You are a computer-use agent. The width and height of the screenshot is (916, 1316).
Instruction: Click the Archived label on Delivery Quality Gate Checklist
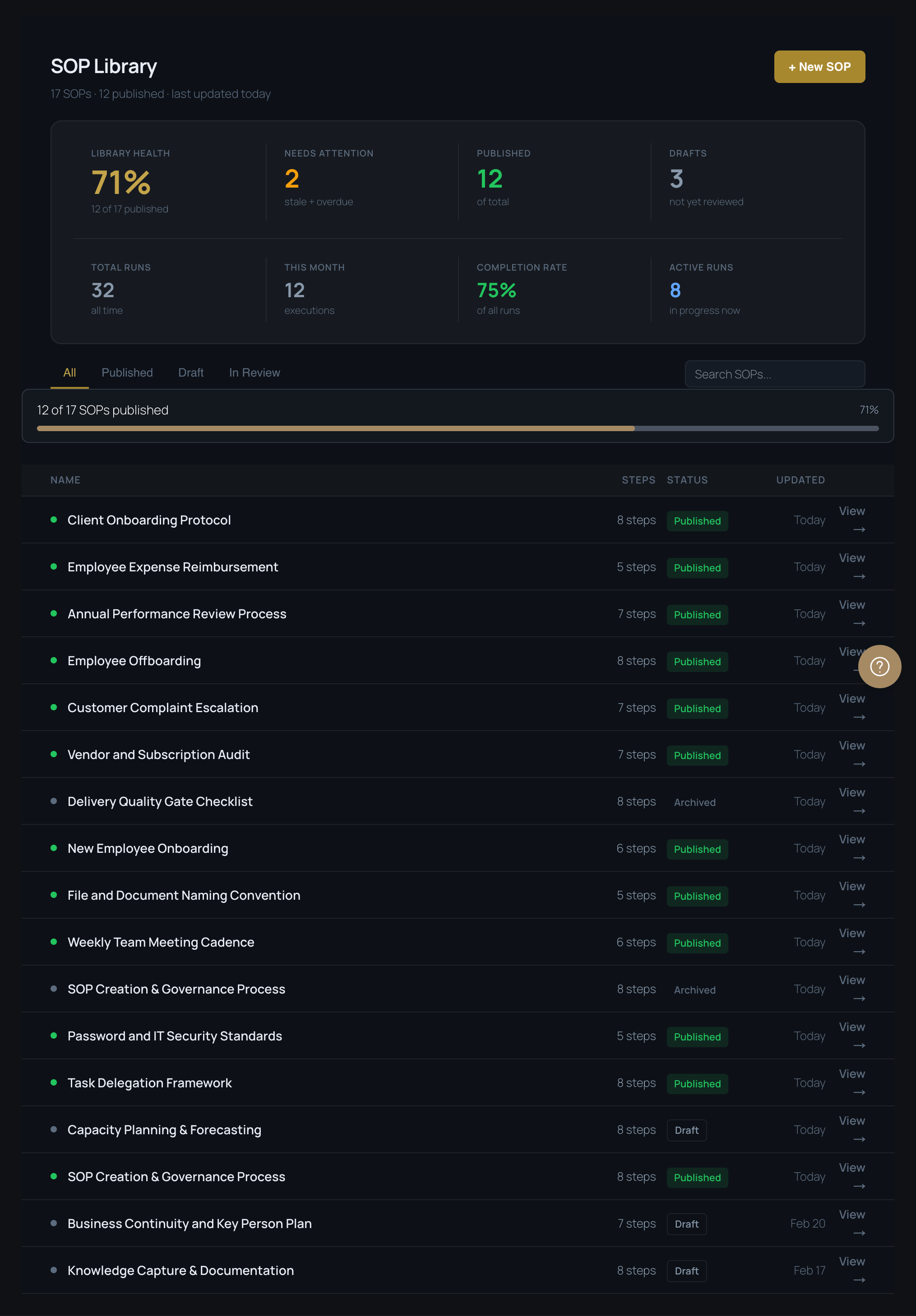click(x=694, y=802)
